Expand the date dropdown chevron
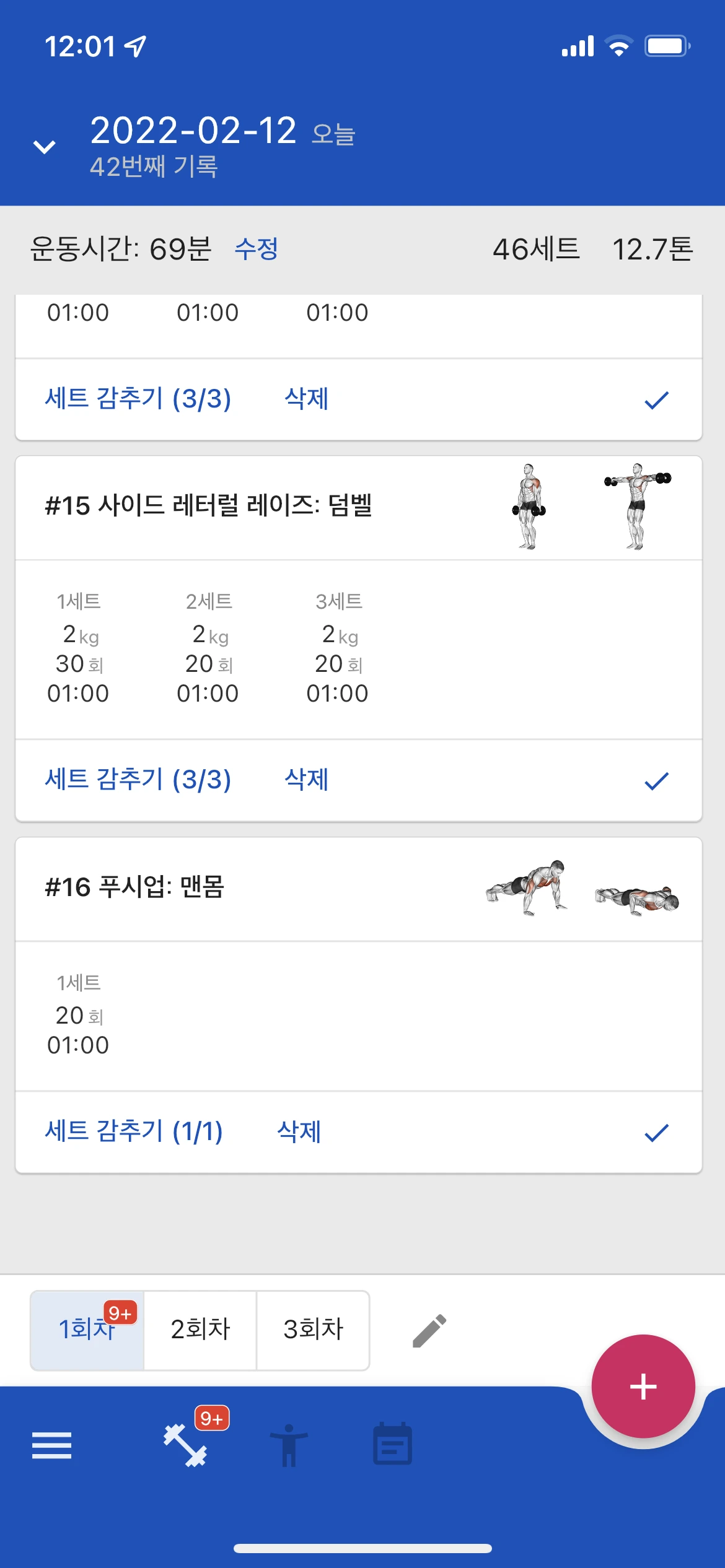Viewport: 725px width, 1568px height. 45,147
